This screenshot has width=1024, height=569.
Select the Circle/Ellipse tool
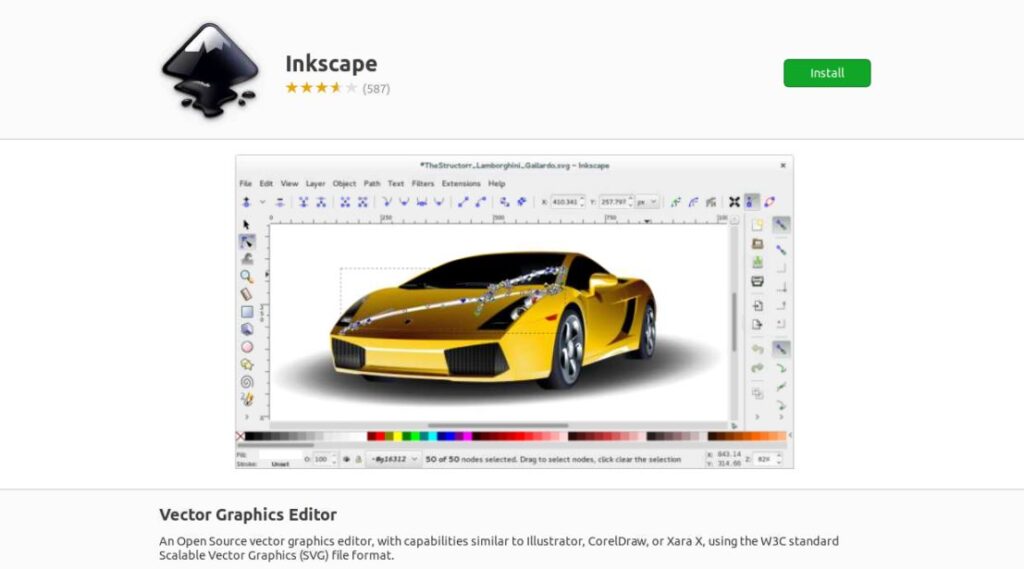247,347
